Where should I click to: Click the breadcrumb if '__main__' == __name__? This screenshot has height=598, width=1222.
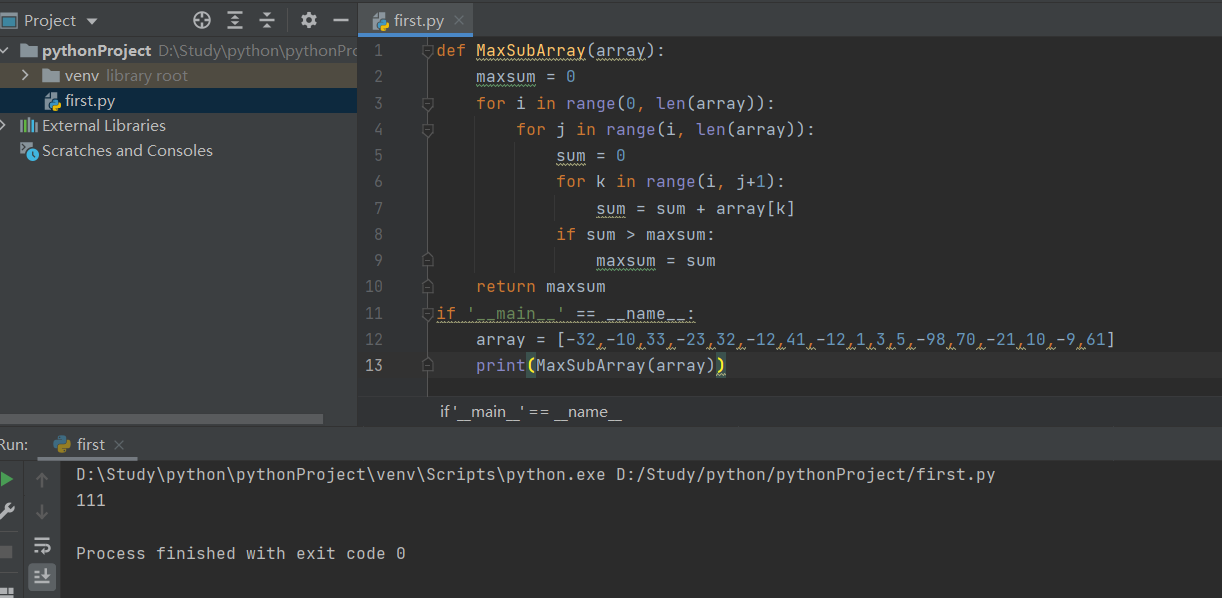click(x=531, y=412)
